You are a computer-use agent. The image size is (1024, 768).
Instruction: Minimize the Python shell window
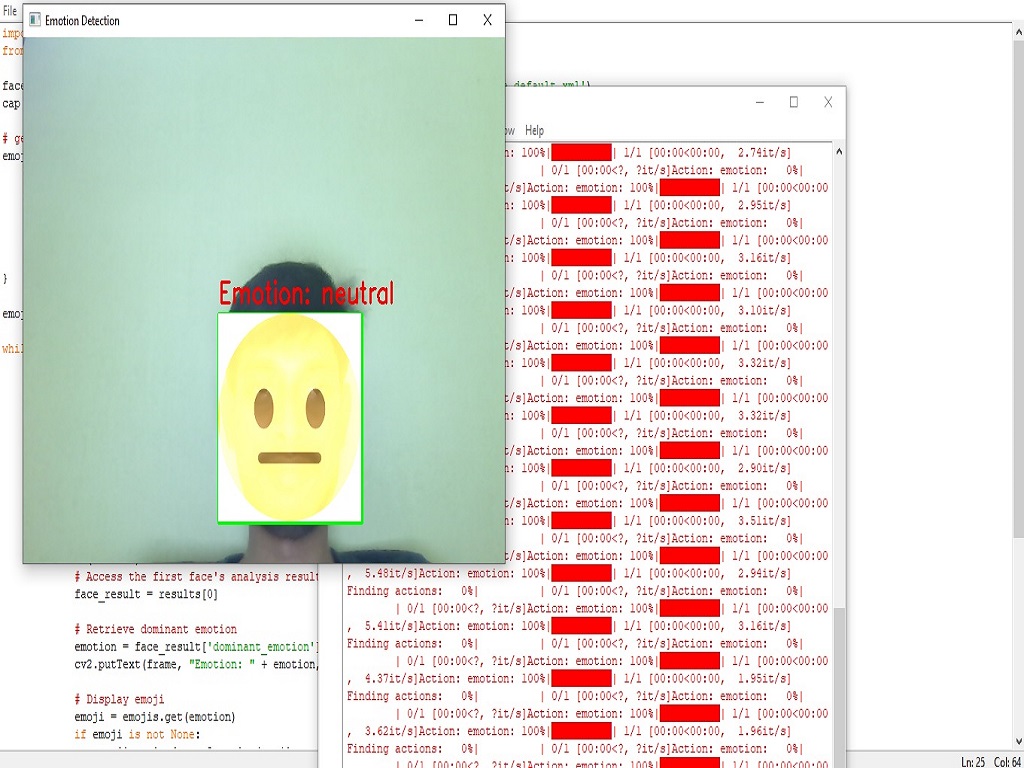click(x=760, y=103)
